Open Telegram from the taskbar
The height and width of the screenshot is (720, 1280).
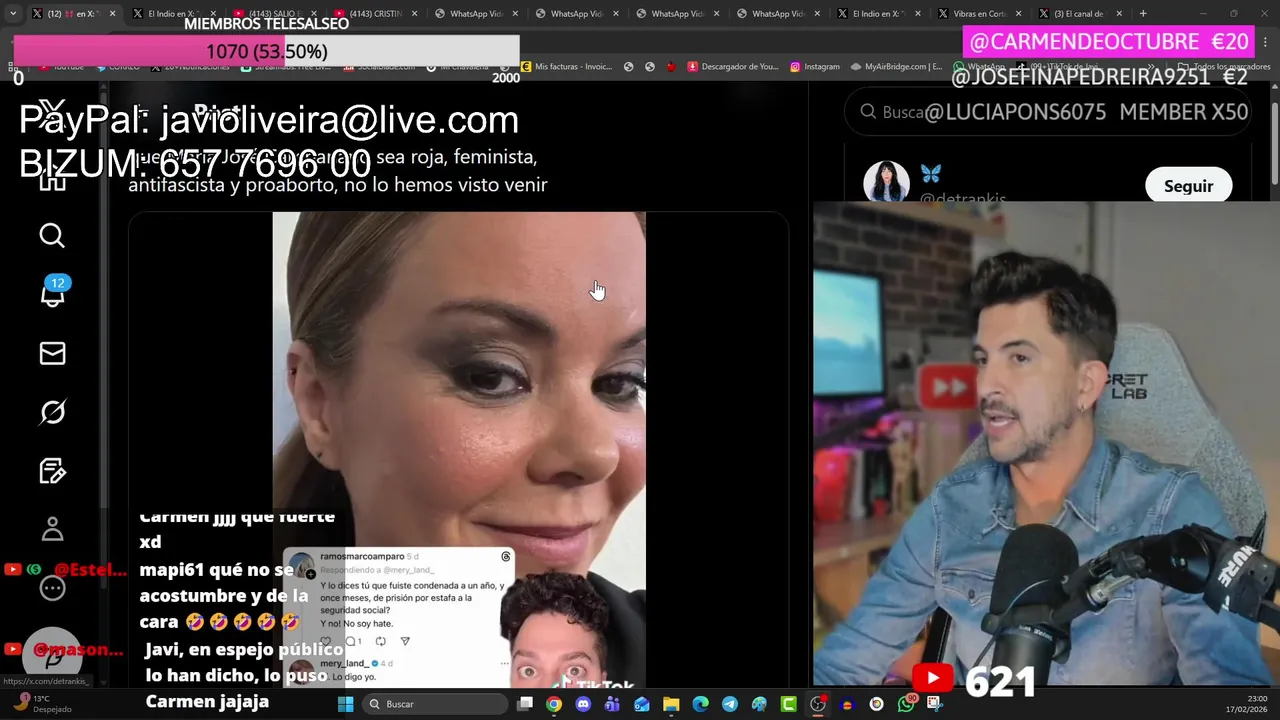pos(730,704)
